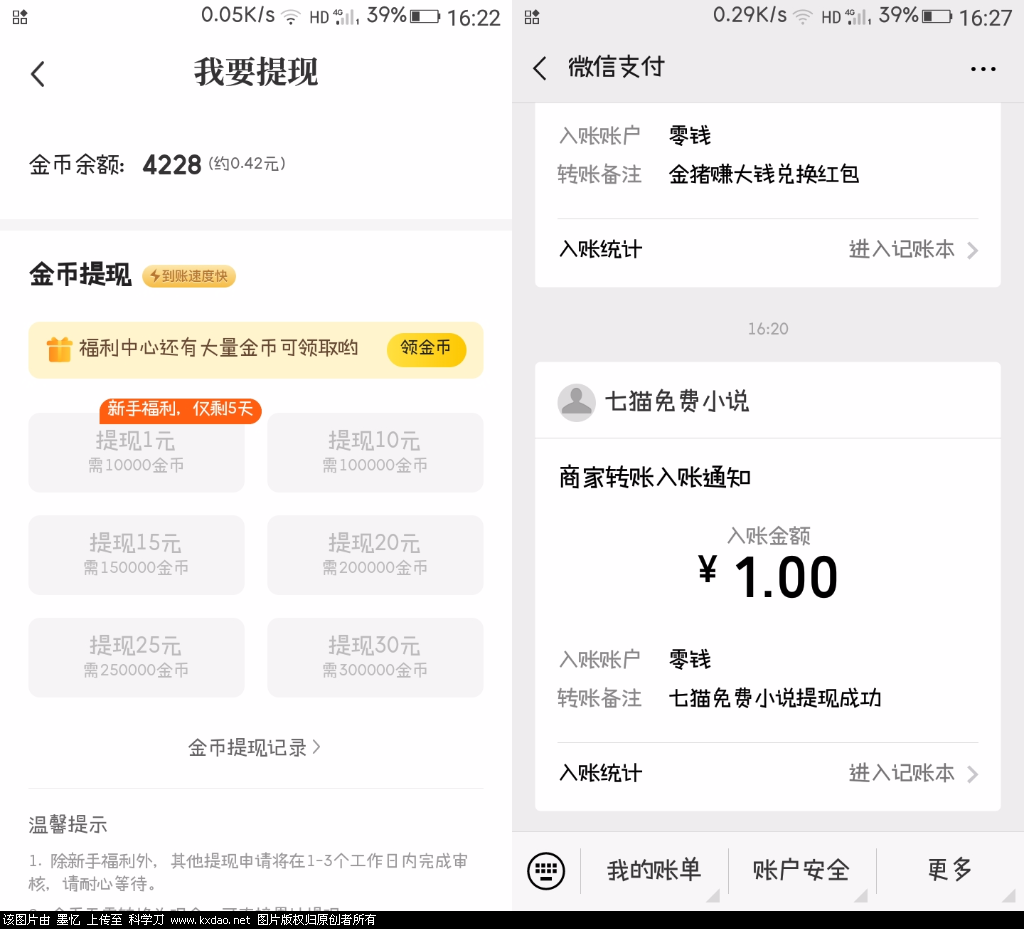Open 金币提现记录 history
The width and height of the screenshot is (1024, 929).
click(254, 747)
